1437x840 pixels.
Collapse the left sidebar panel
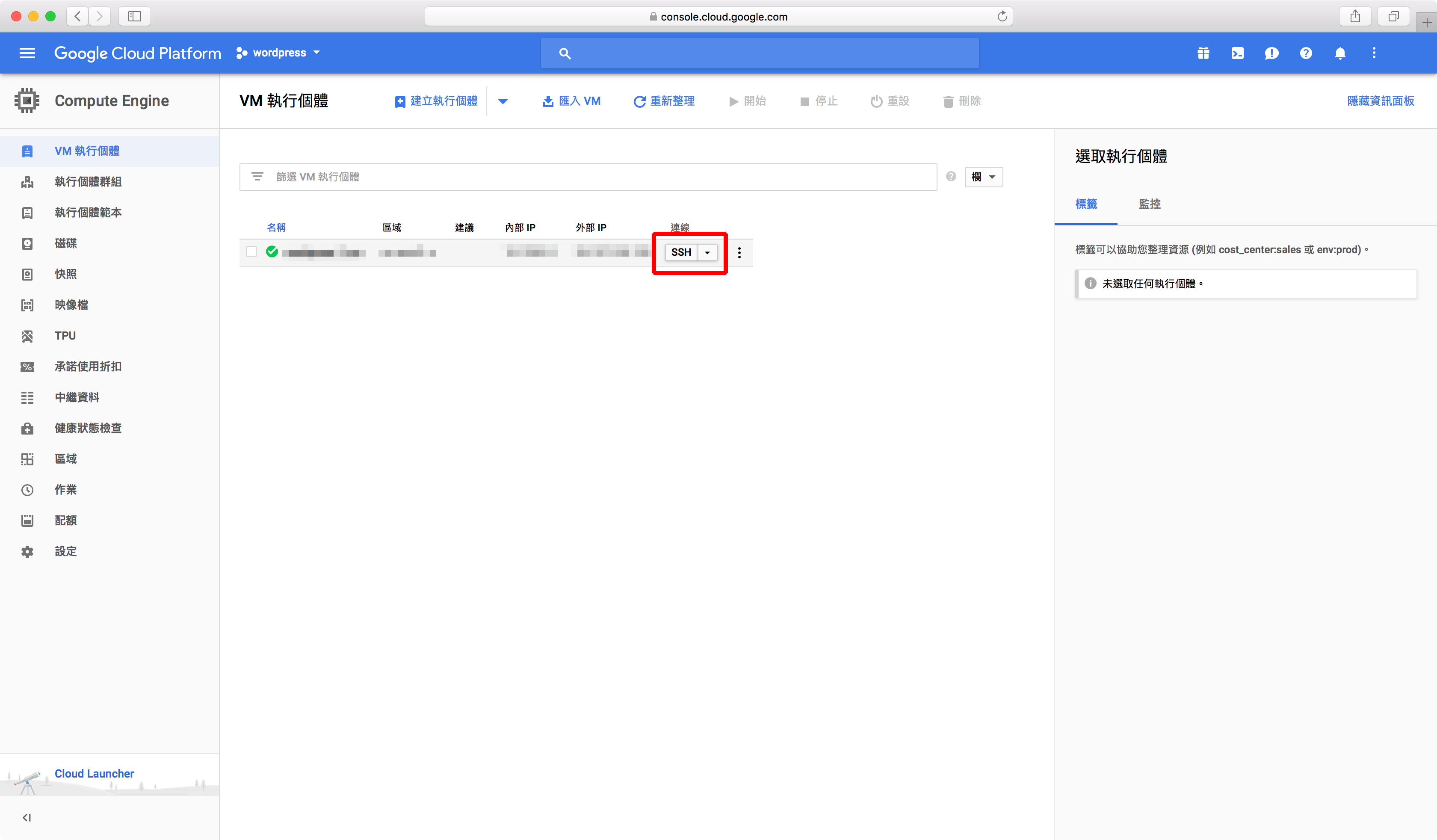point(27,817)
